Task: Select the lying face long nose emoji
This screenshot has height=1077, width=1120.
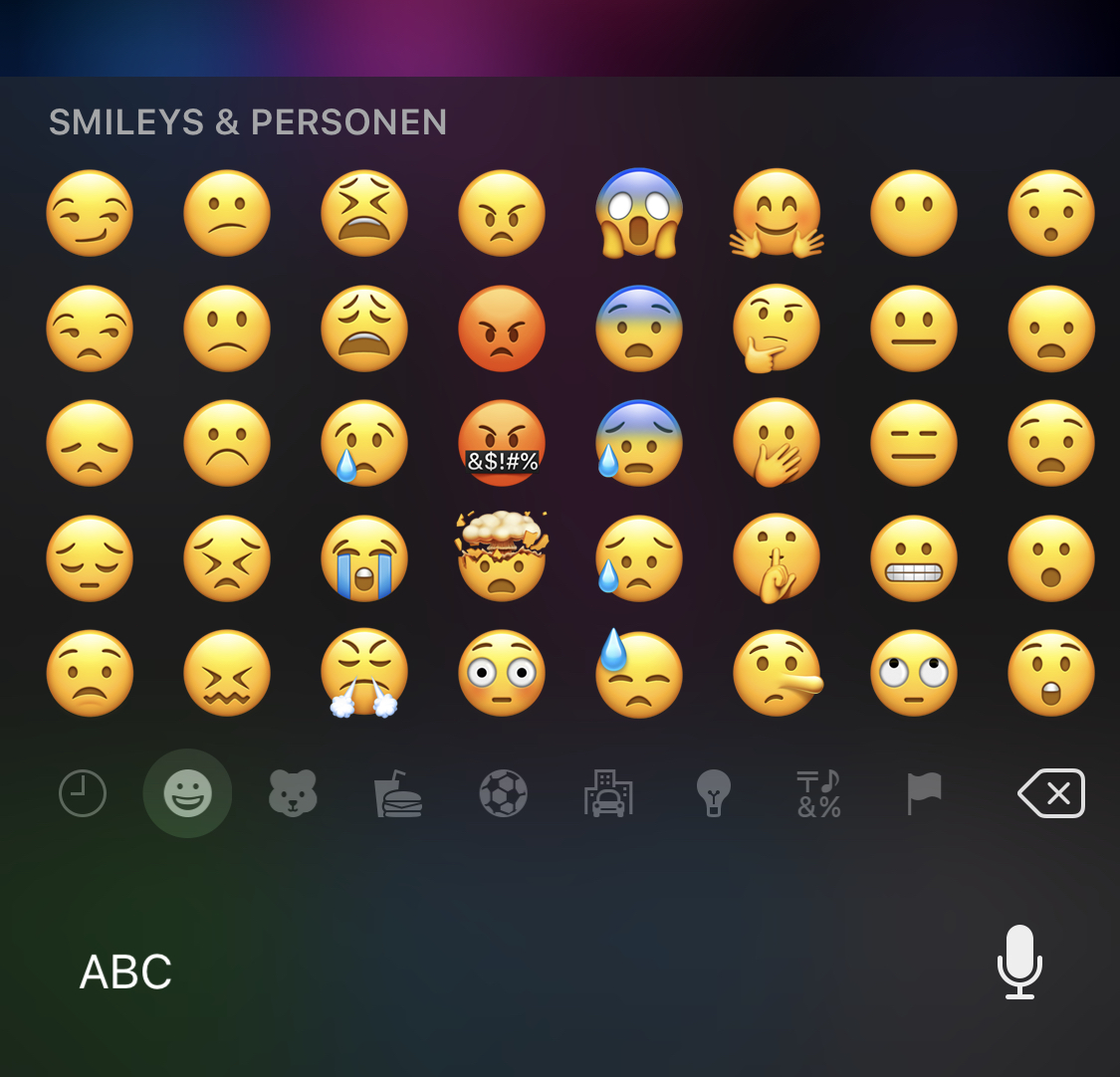Action: click(778, 673)
